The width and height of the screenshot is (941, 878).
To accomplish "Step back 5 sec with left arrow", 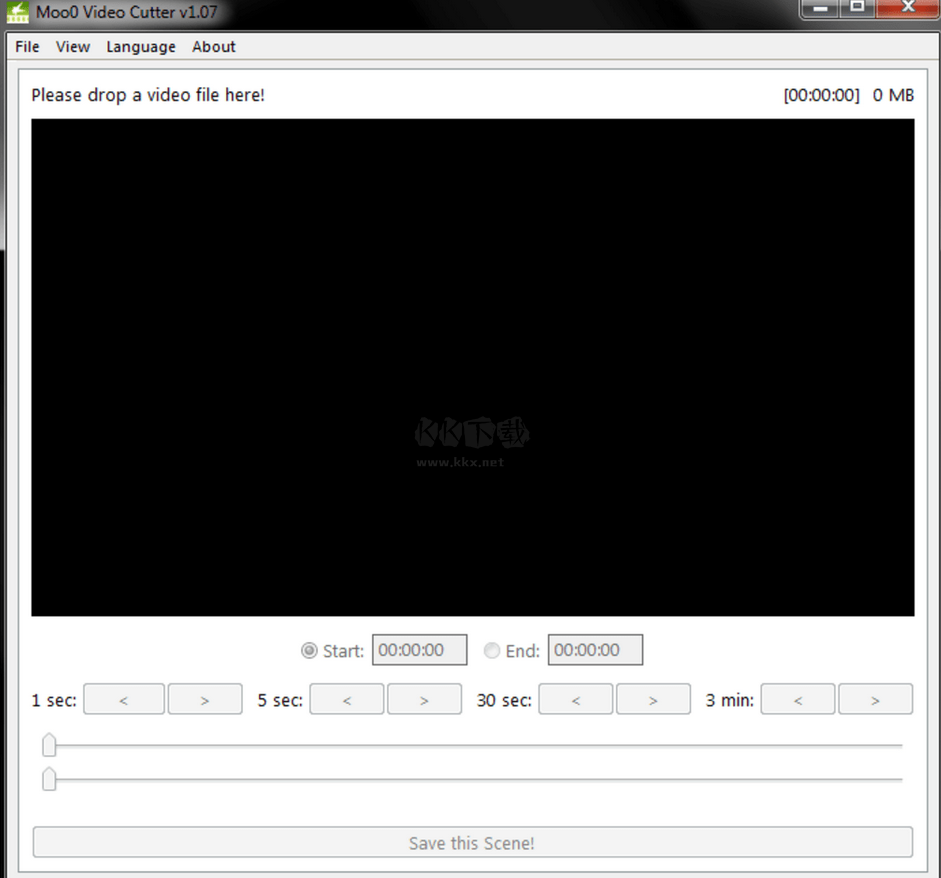I will 347,699.
